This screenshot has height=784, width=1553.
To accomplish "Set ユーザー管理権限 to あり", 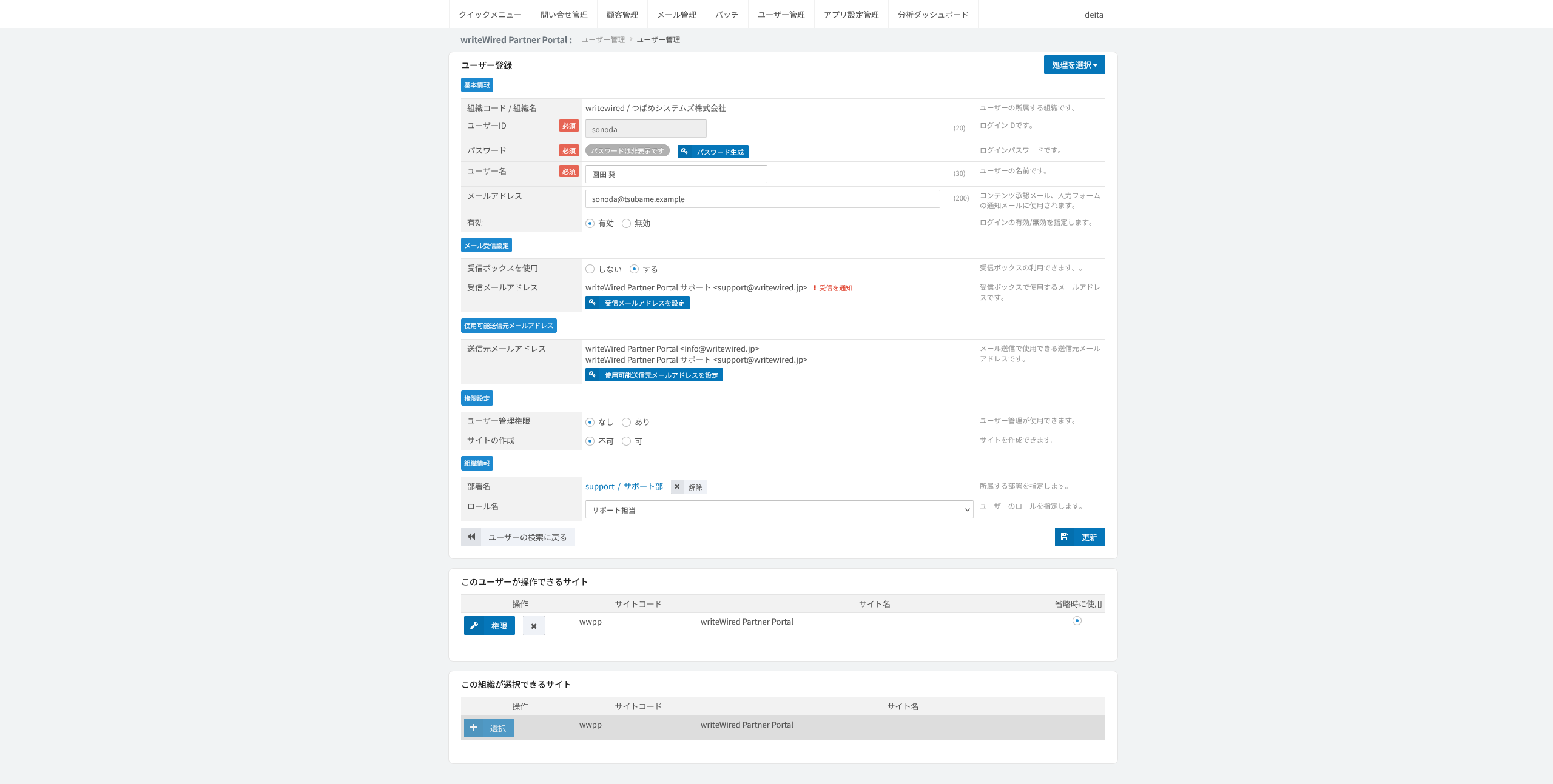I will [626, 422].
